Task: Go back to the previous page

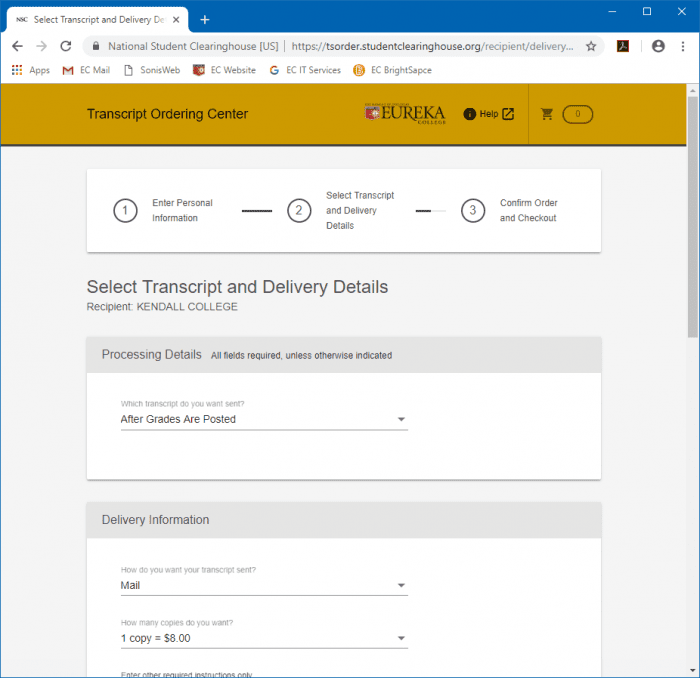Action: (17, 46)
